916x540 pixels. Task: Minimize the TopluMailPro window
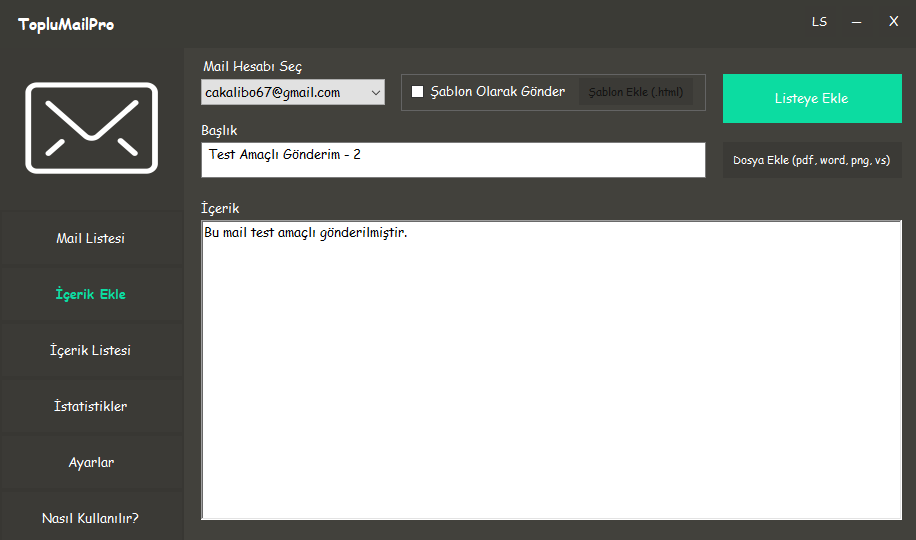(857, 22)
